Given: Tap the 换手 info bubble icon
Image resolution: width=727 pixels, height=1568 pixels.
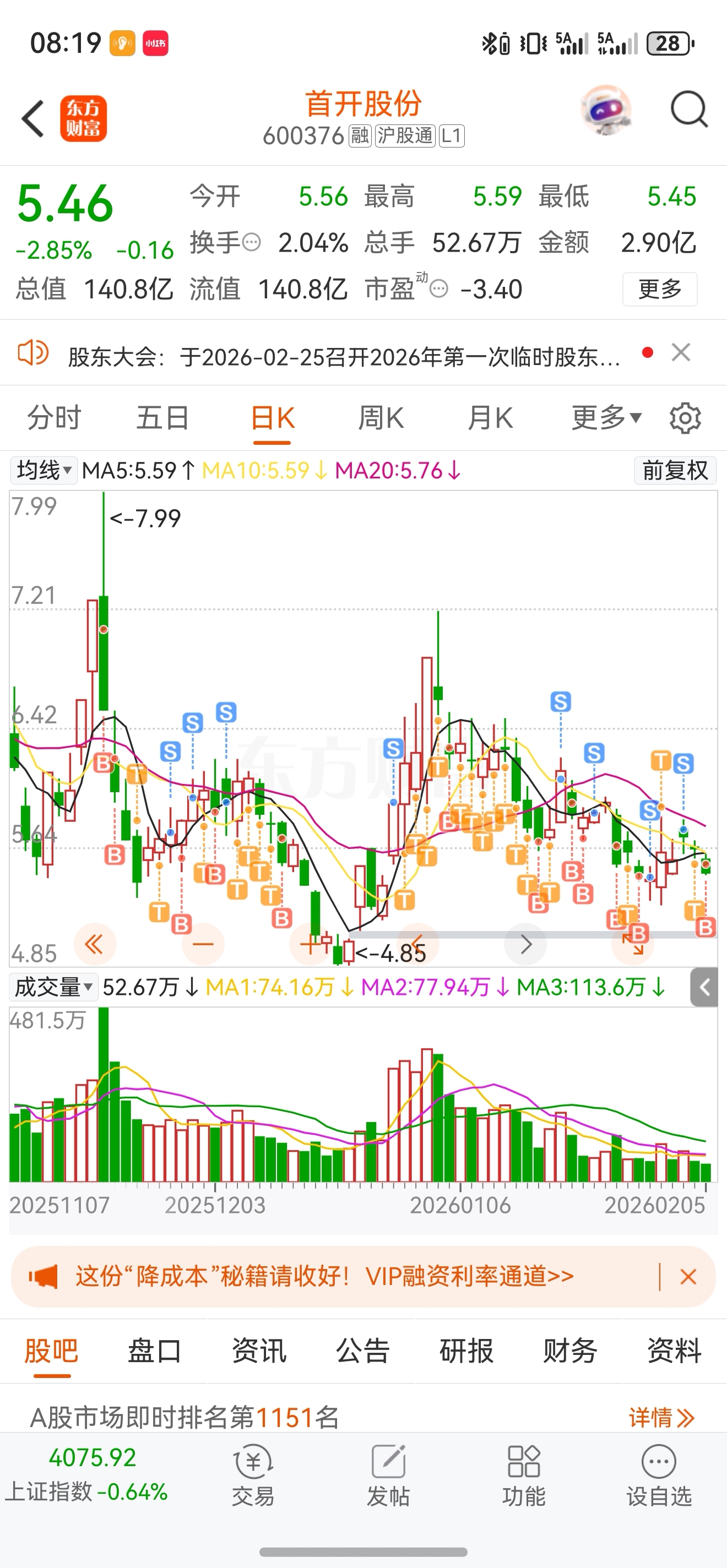Looking at the screenshot, I should pos(252,243).
